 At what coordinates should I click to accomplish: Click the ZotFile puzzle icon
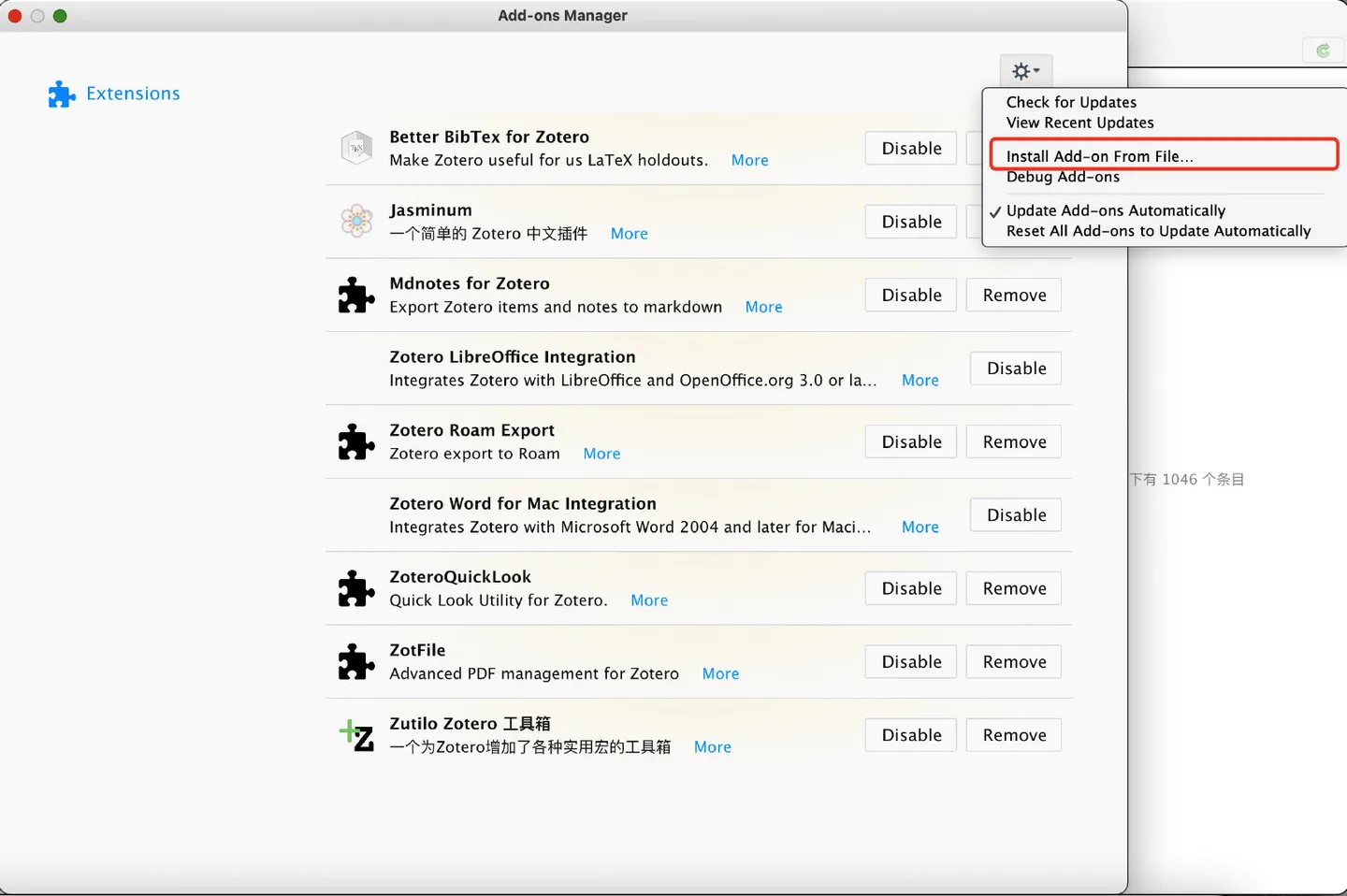[356, 661]
